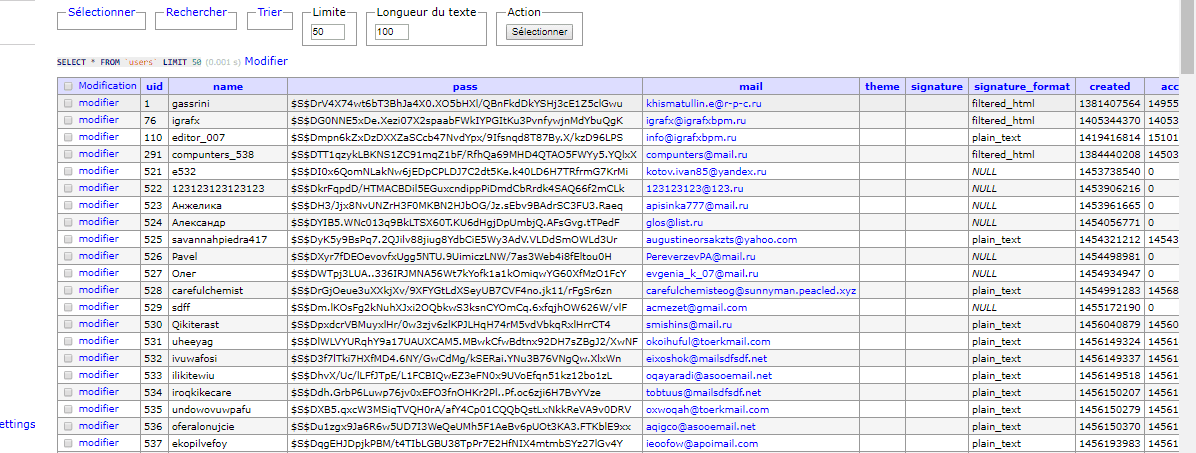Check the row checkbox for carefulchemist
1196x453 pixels.
(69, 291)
